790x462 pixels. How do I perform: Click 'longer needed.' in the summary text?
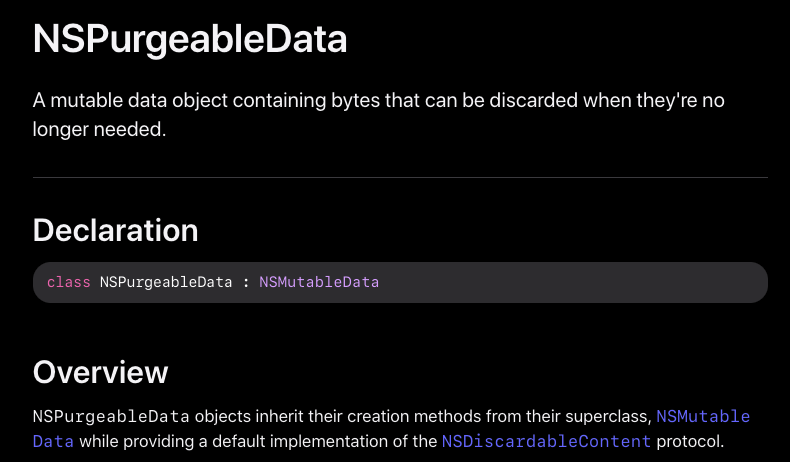[99, 129]
